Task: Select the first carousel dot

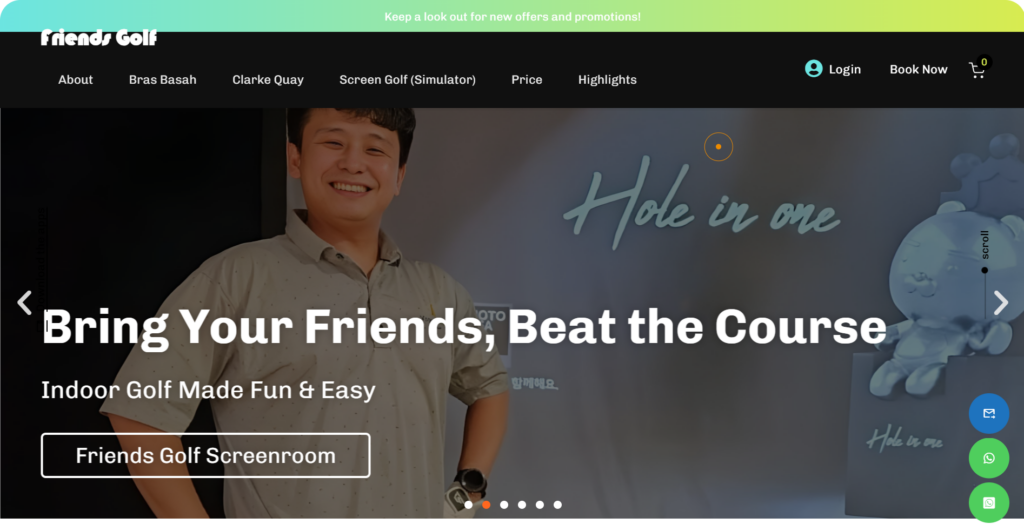Action: tap(468, 504)
